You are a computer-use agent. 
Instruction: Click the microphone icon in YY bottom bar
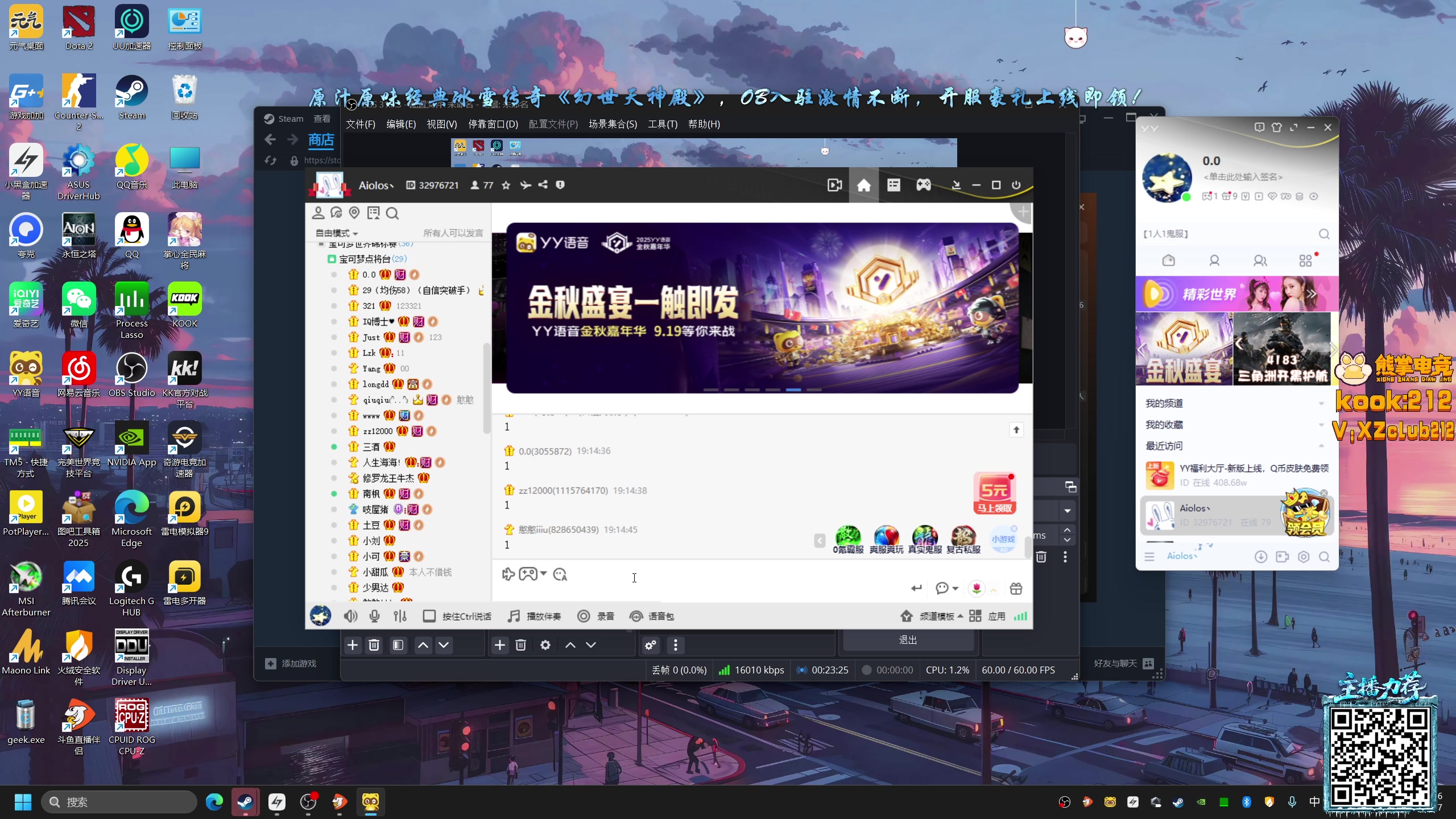pyautogui.click(x=374, y=616)
